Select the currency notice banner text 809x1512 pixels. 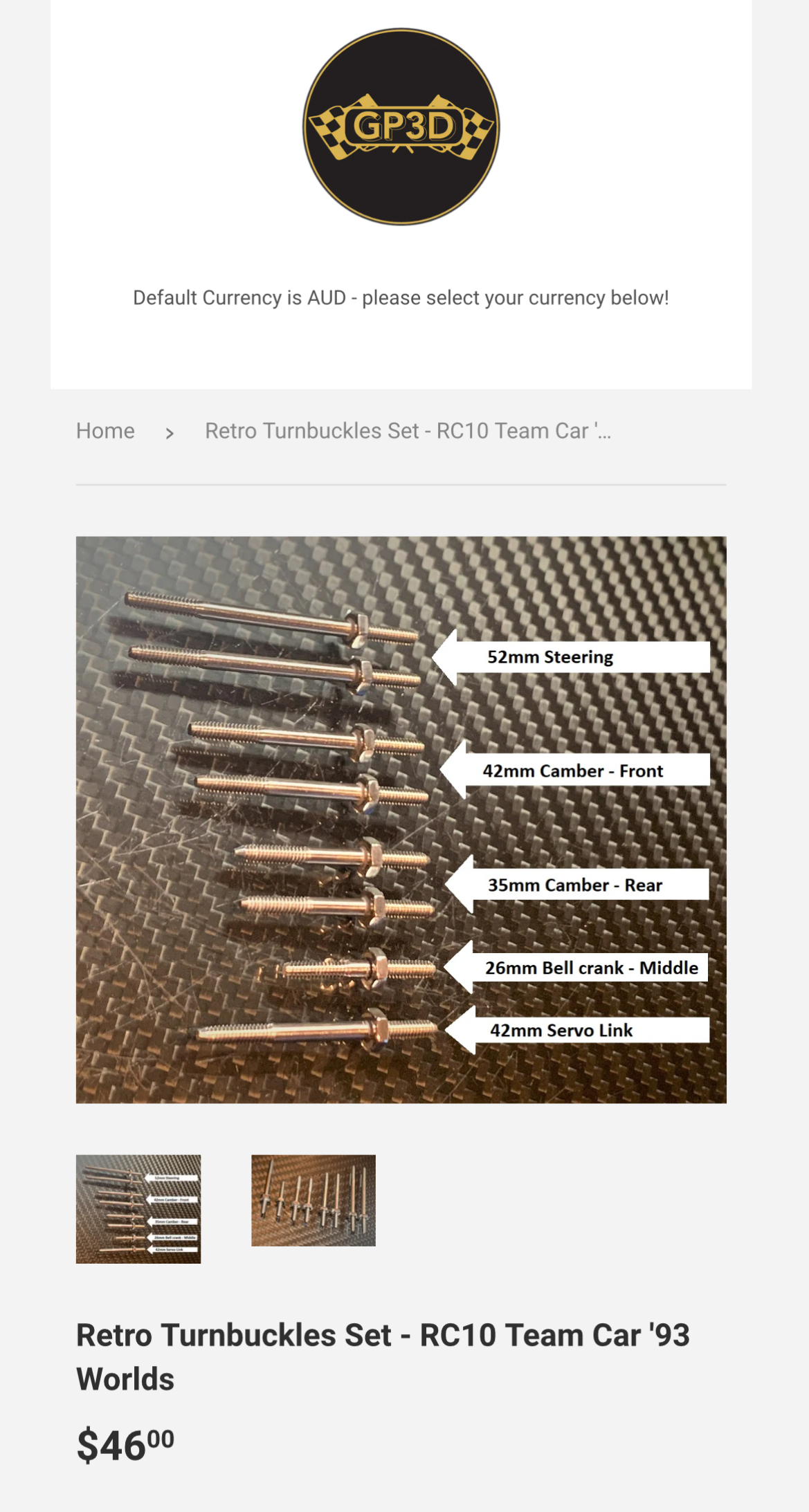click(x=401, y=297)
